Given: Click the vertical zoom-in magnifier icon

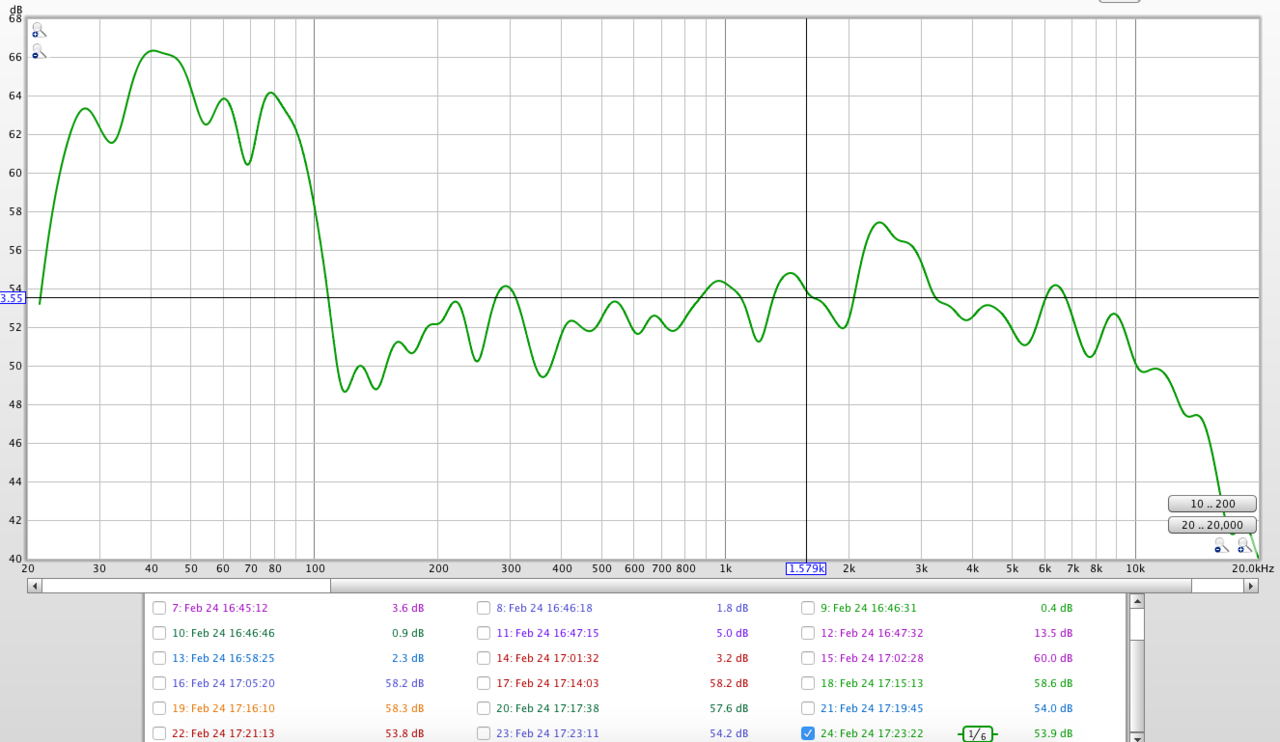Looking at the screenshot, I should pos(38,30).
